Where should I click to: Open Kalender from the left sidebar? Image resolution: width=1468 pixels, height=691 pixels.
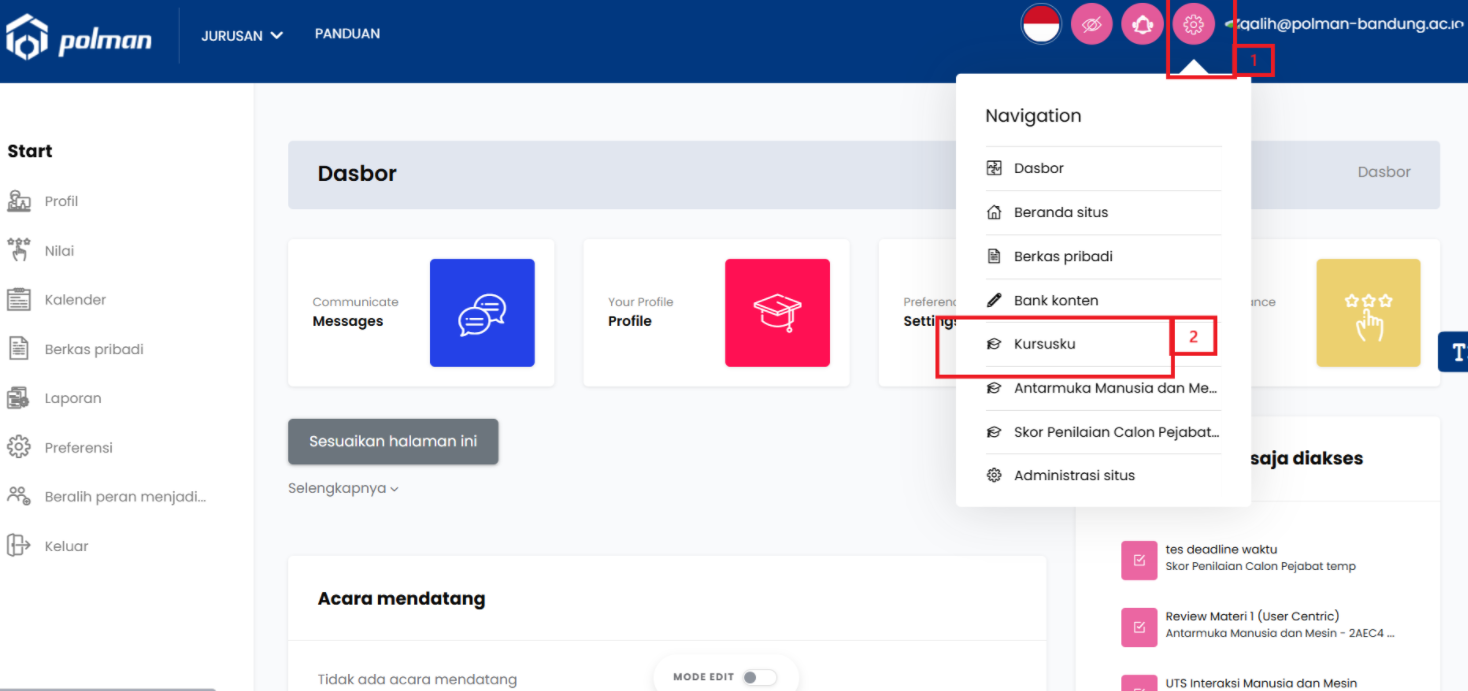pos(75,300)
